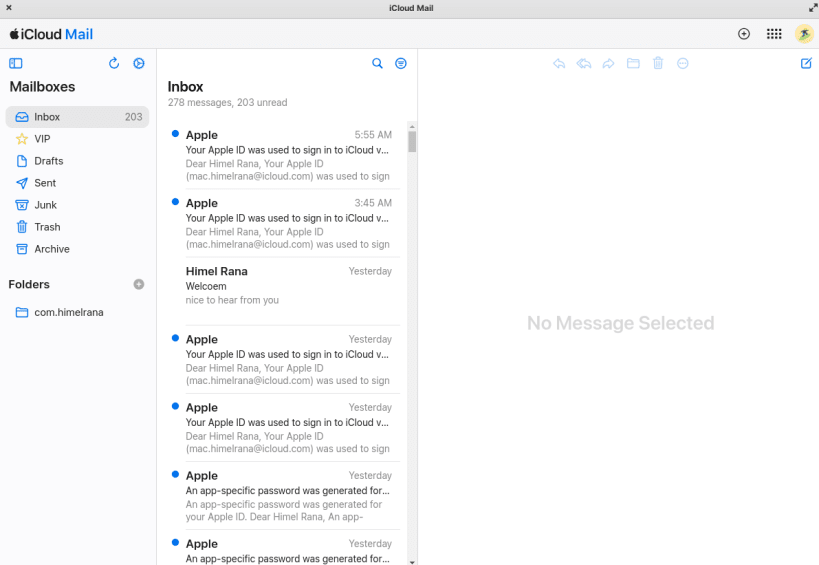Open the iCloud apps grid launcher
The width and height of the screenshot is (819, 565).
click(x=774, y=34)
